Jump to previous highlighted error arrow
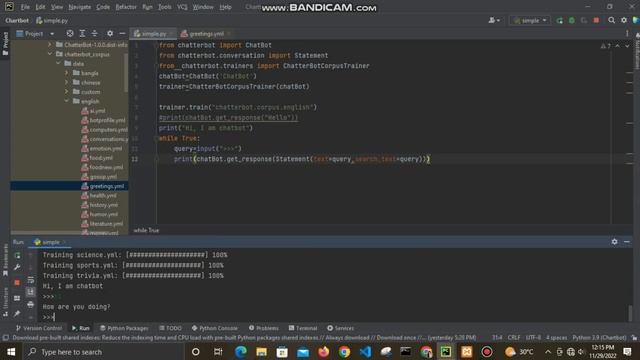The width and height of the screenshot is (640, 360). click(617, 46)
